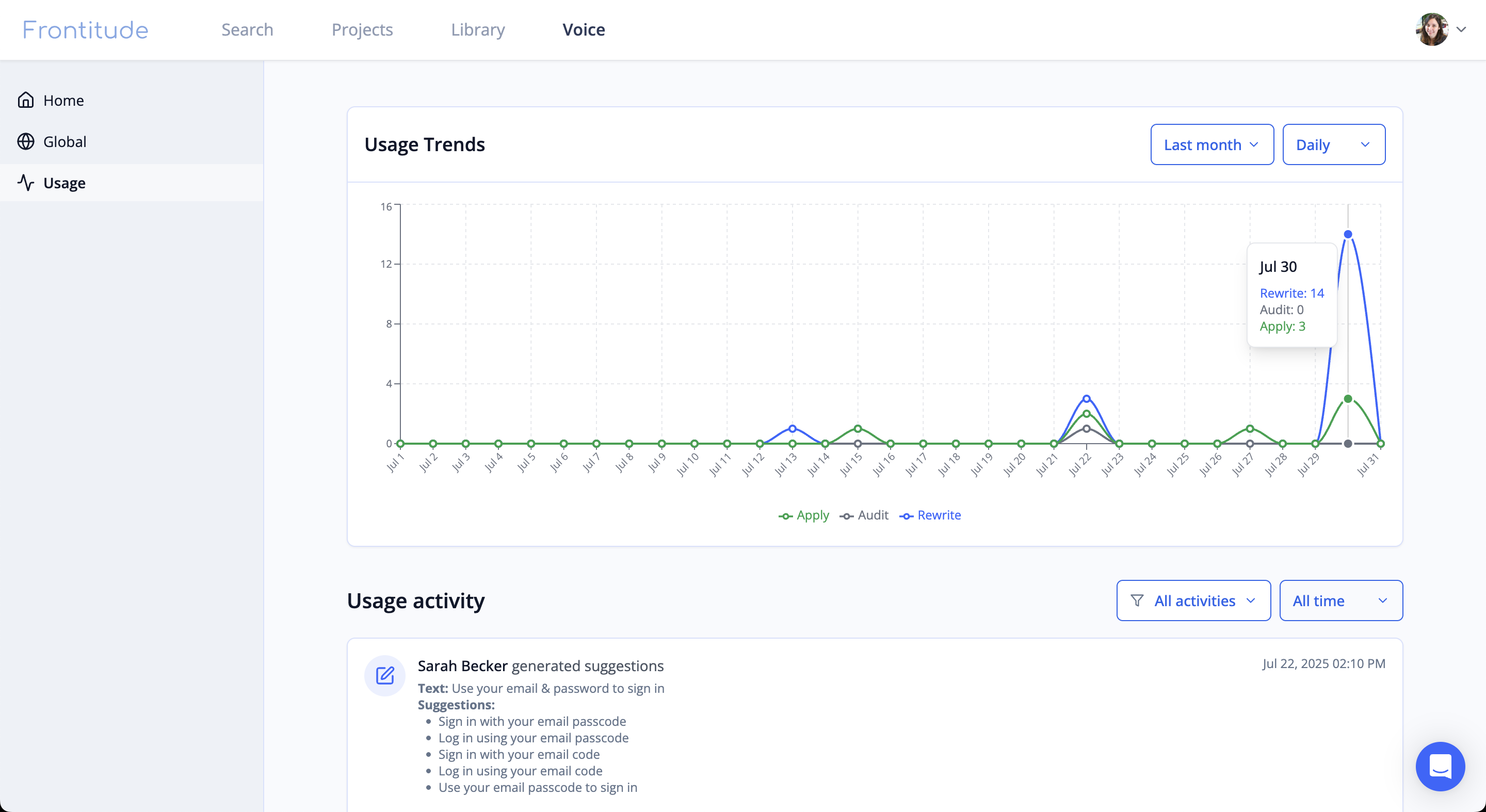Switch to the Library tab
Screen dimensions: 1486x812
coord(478,29)
